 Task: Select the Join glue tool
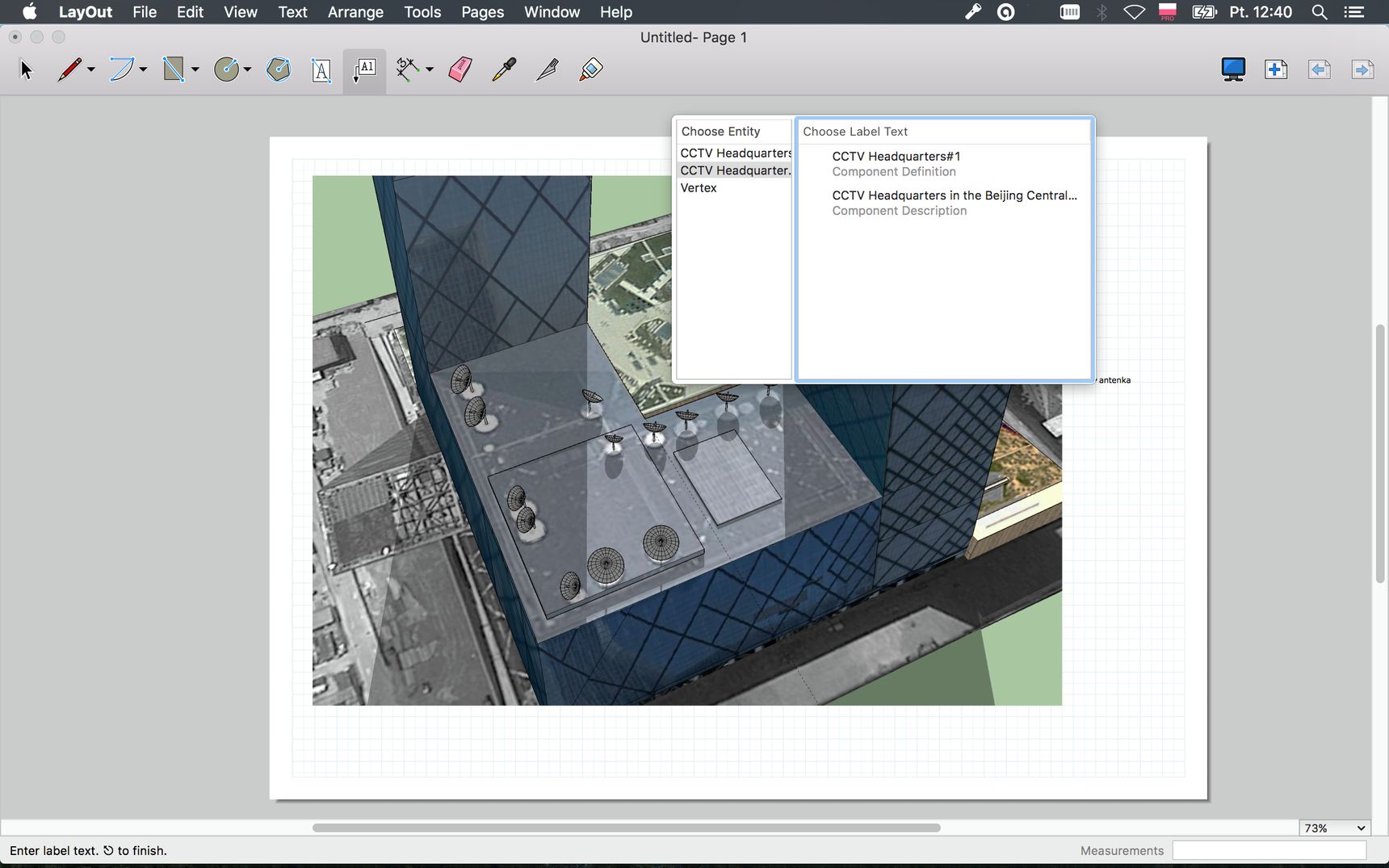[591, 70]
